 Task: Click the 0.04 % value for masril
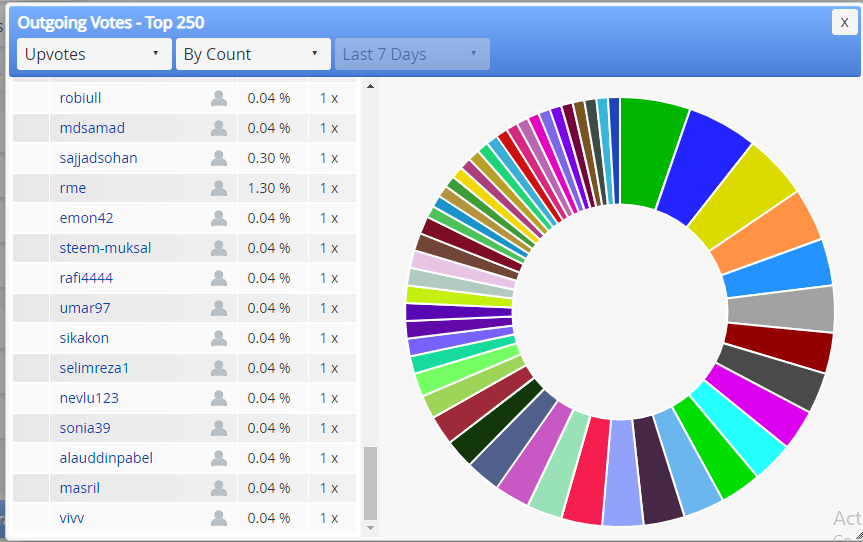(269, 488)
